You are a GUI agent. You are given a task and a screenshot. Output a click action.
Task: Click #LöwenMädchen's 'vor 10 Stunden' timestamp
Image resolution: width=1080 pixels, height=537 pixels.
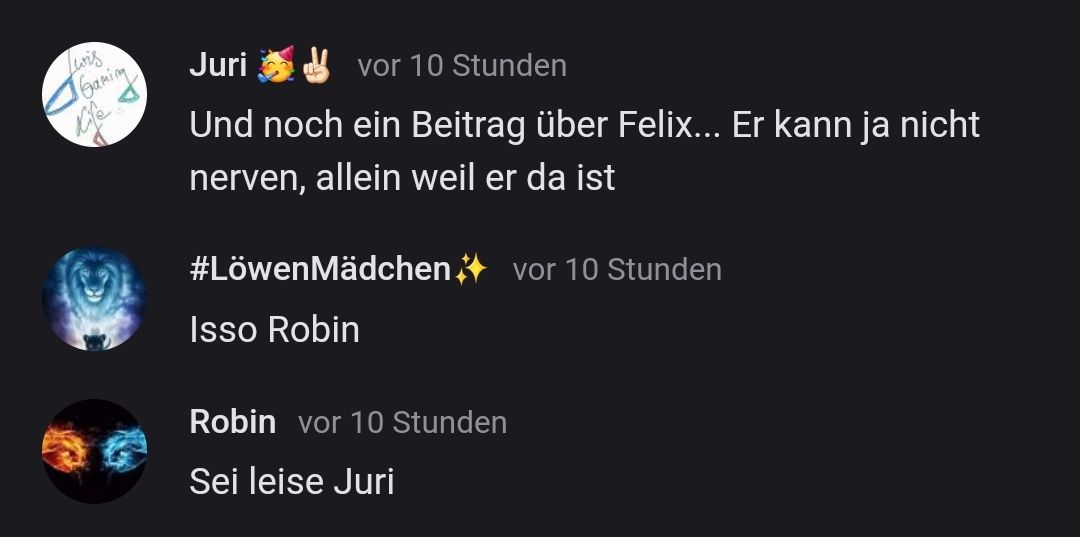[617, 269]
